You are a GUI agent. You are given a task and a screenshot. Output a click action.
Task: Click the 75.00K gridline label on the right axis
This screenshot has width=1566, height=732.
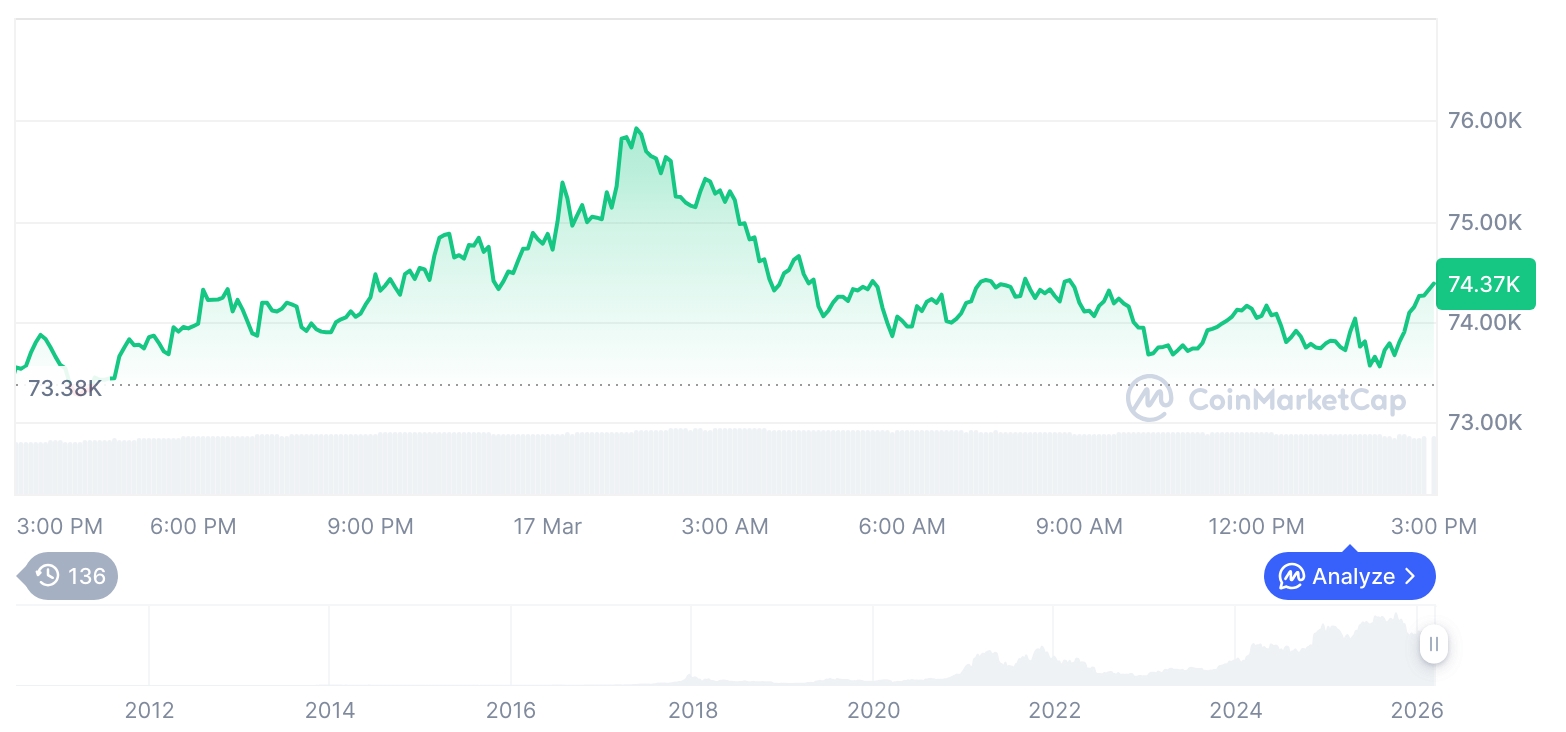tap(1484, 222)
